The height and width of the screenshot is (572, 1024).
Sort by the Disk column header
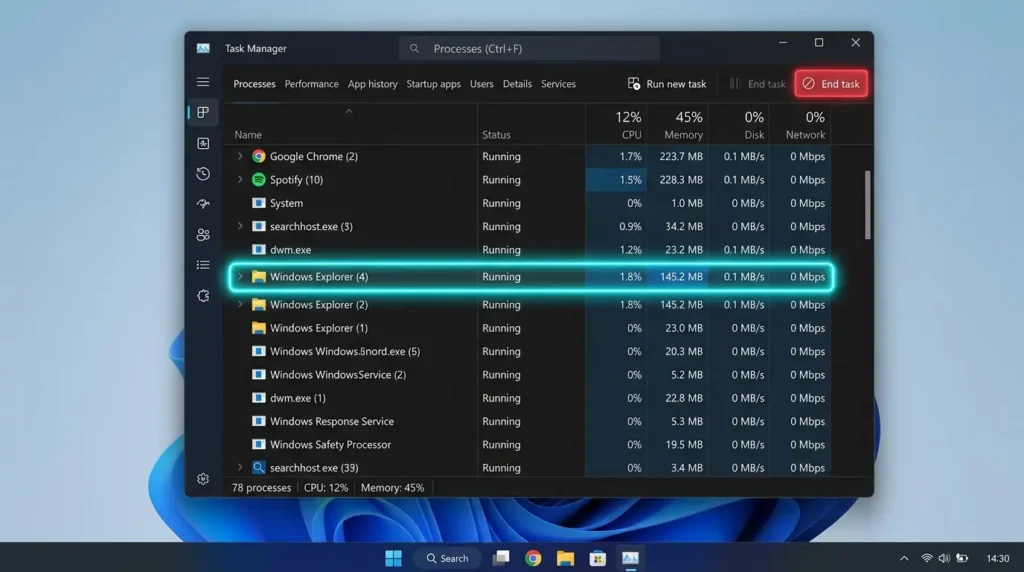click(x=739, y=125)
